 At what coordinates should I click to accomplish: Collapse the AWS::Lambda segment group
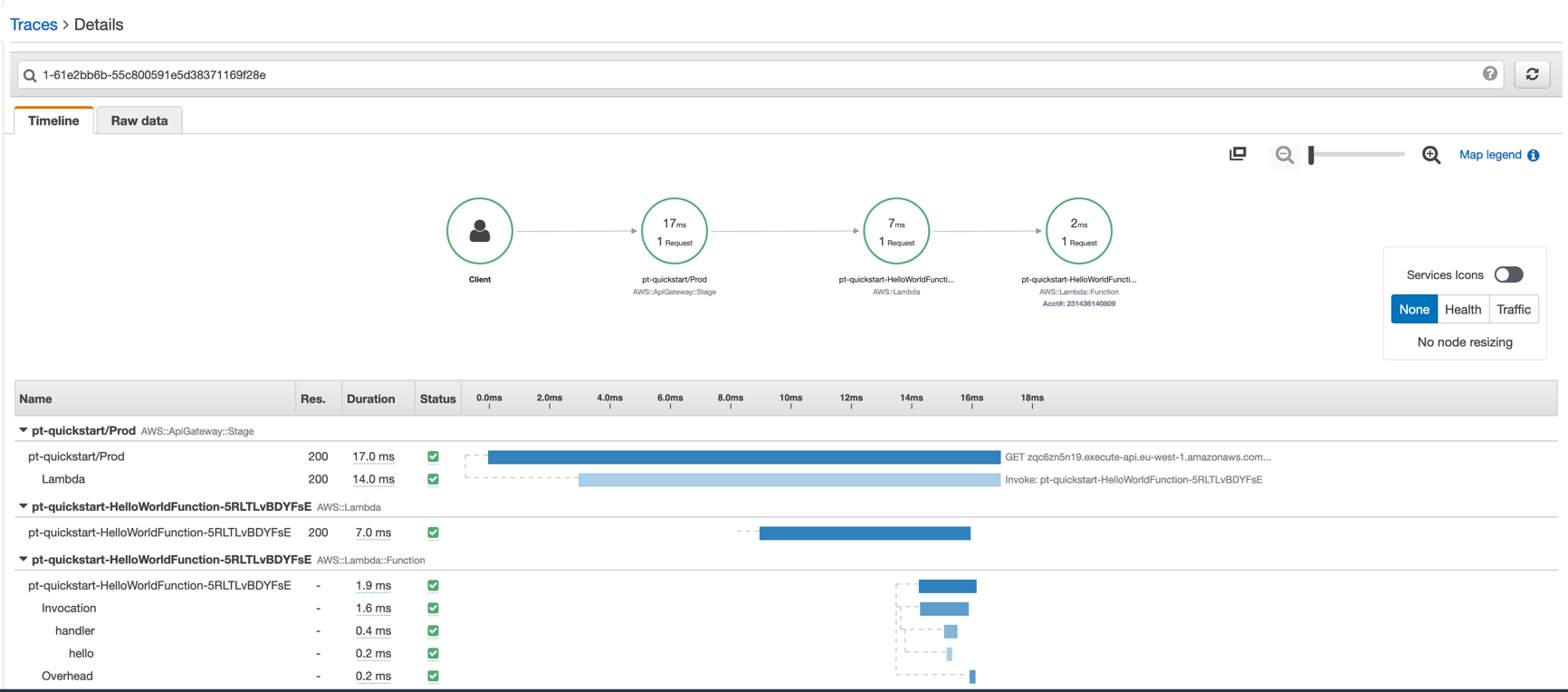(24, 506)
